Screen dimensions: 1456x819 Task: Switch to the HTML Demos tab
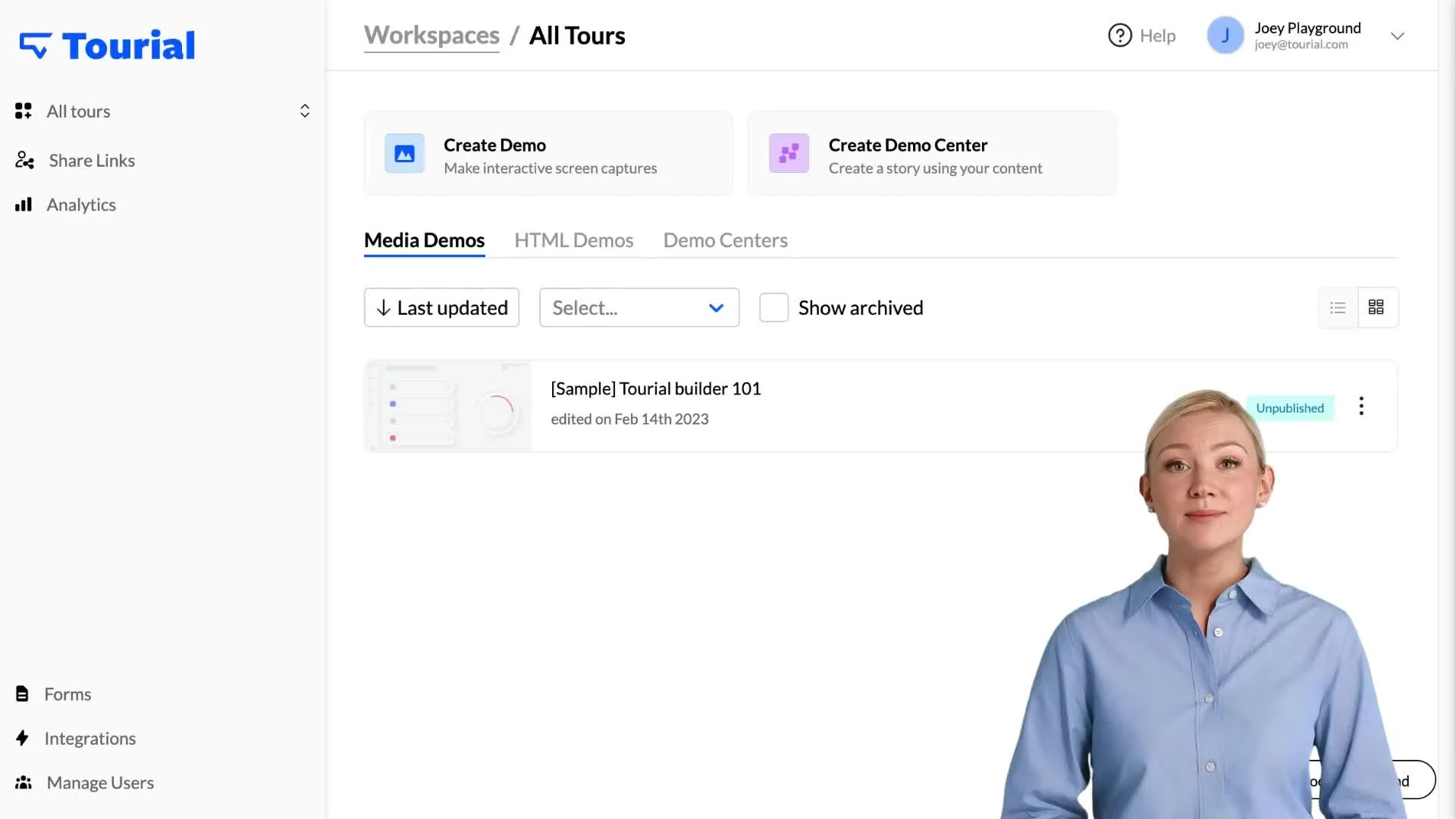pos(573,240)
